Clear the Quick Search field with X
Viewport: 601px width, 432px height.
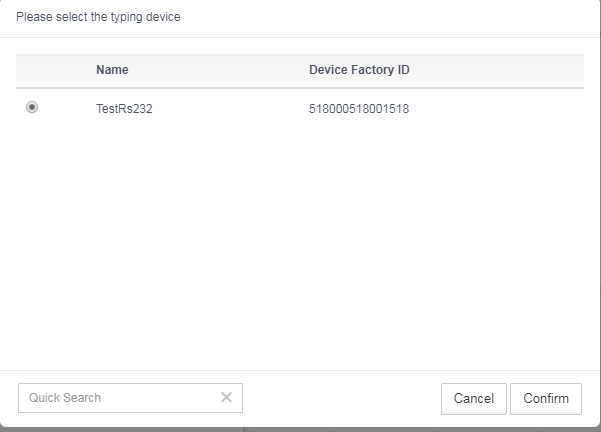pos(227,397)
